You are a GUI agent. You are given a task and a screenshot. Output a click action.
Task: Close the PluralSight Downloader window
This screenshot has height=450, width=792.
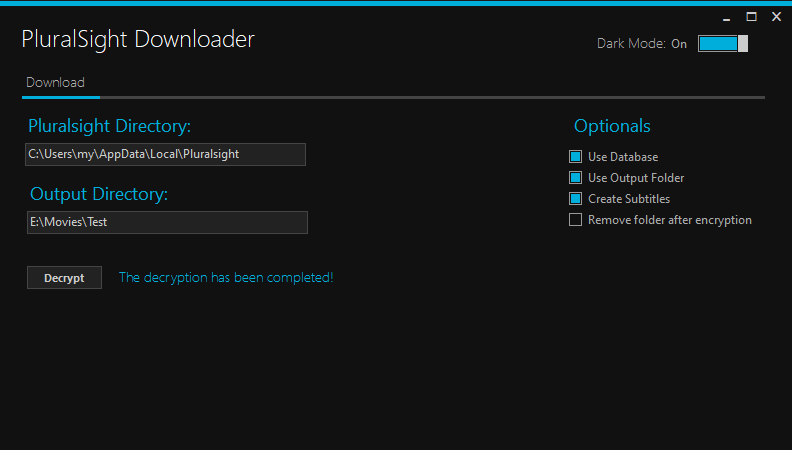coord(777,17)
